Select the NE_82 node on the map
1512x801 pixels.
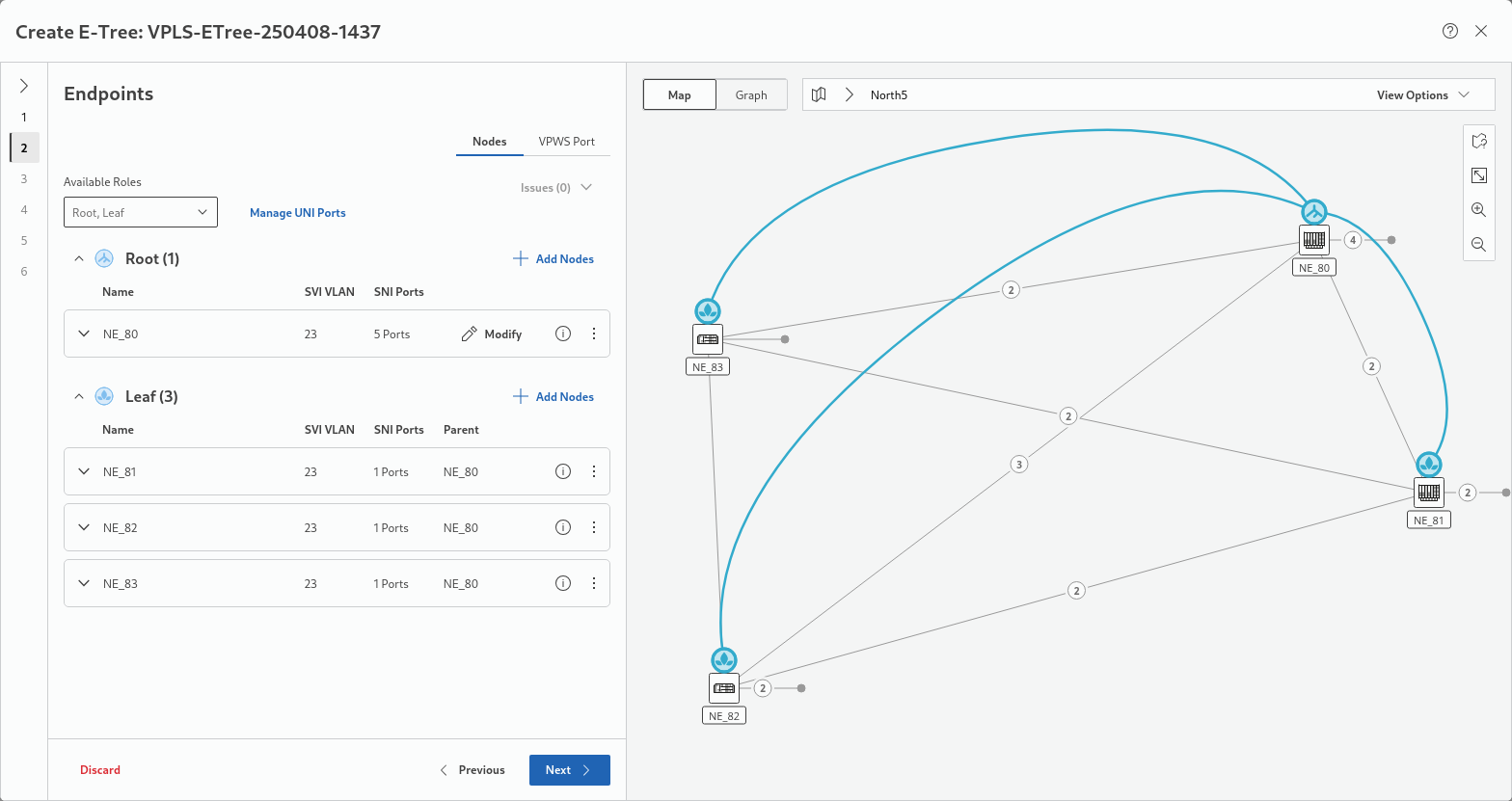[x=724, y=687]
